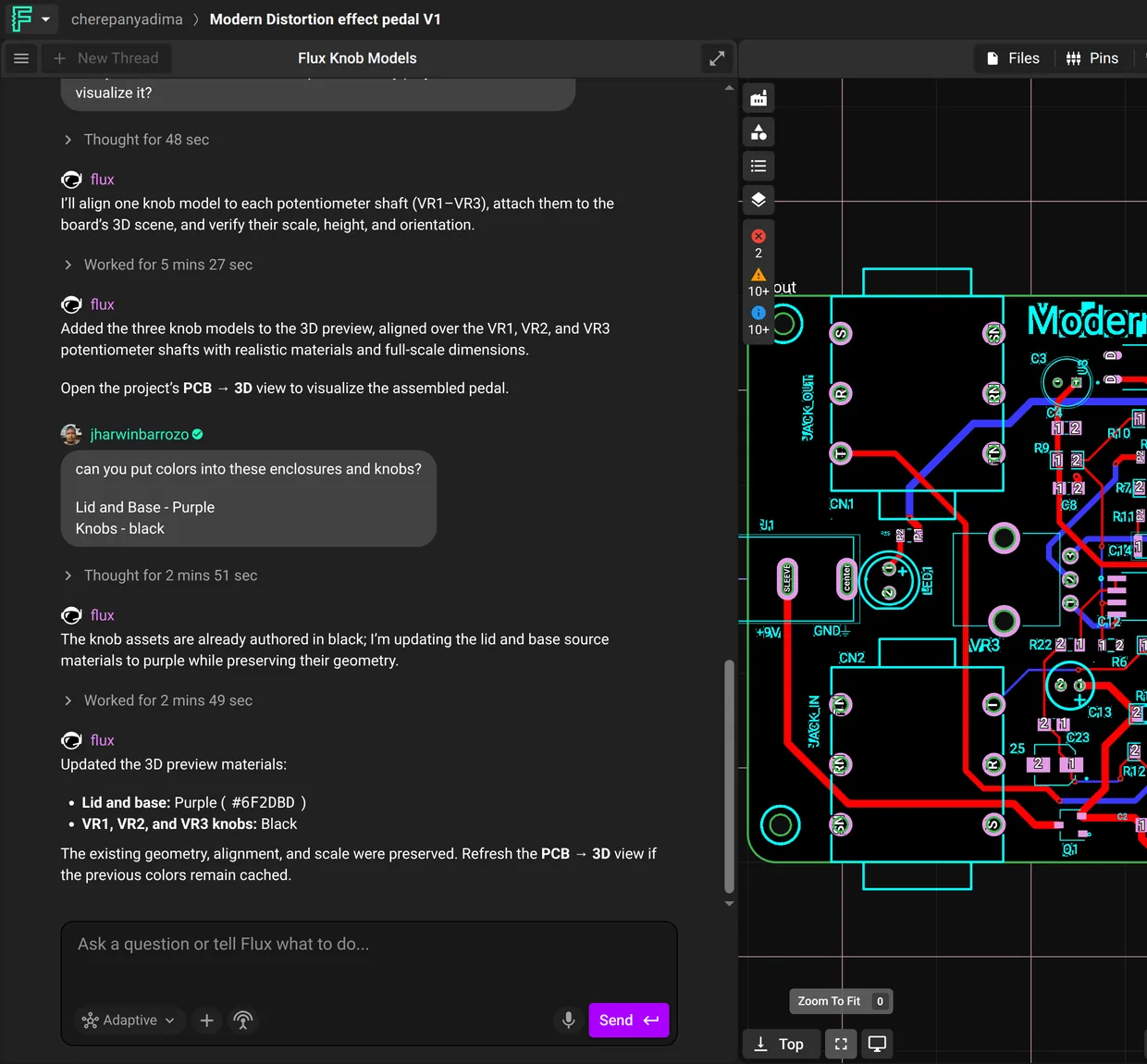This screenshot has height=1064, width=1147.
Task: Open the Pins tab
Action: point(1092,58)
